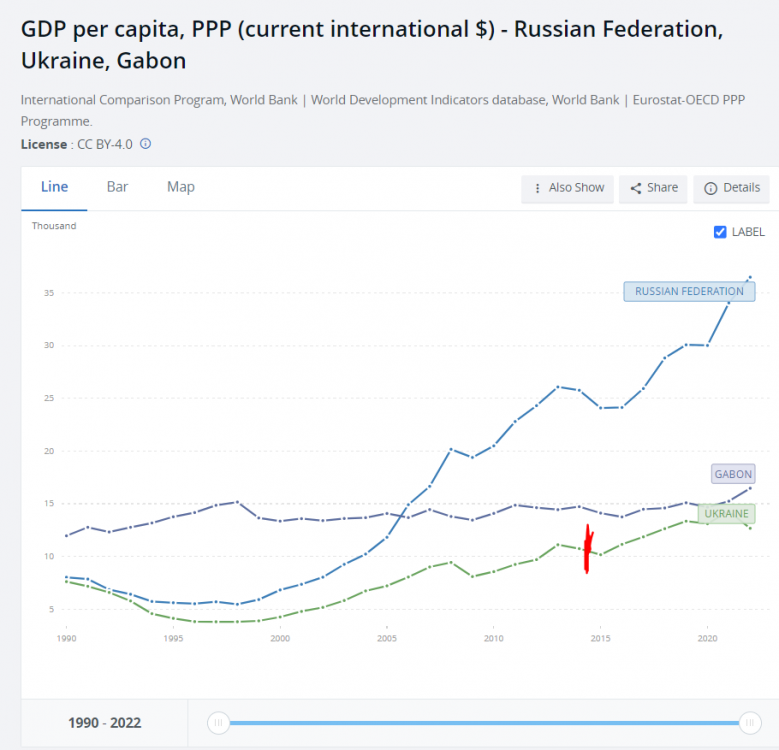
Task: Switch to the Map tab
Action: [181, 187]
